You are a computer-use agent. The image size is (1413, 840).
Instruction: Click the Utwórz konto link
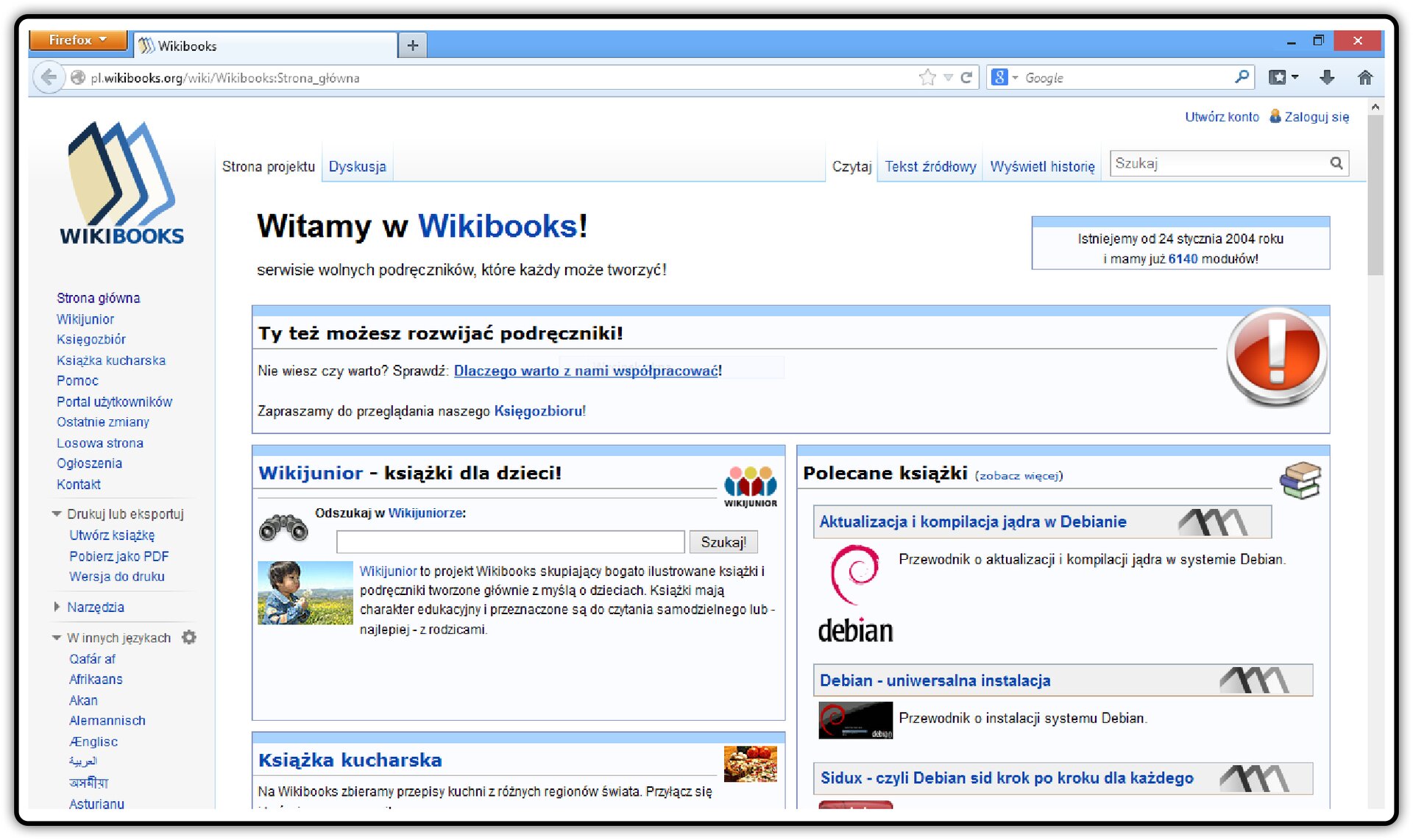tap(1222, 117)
